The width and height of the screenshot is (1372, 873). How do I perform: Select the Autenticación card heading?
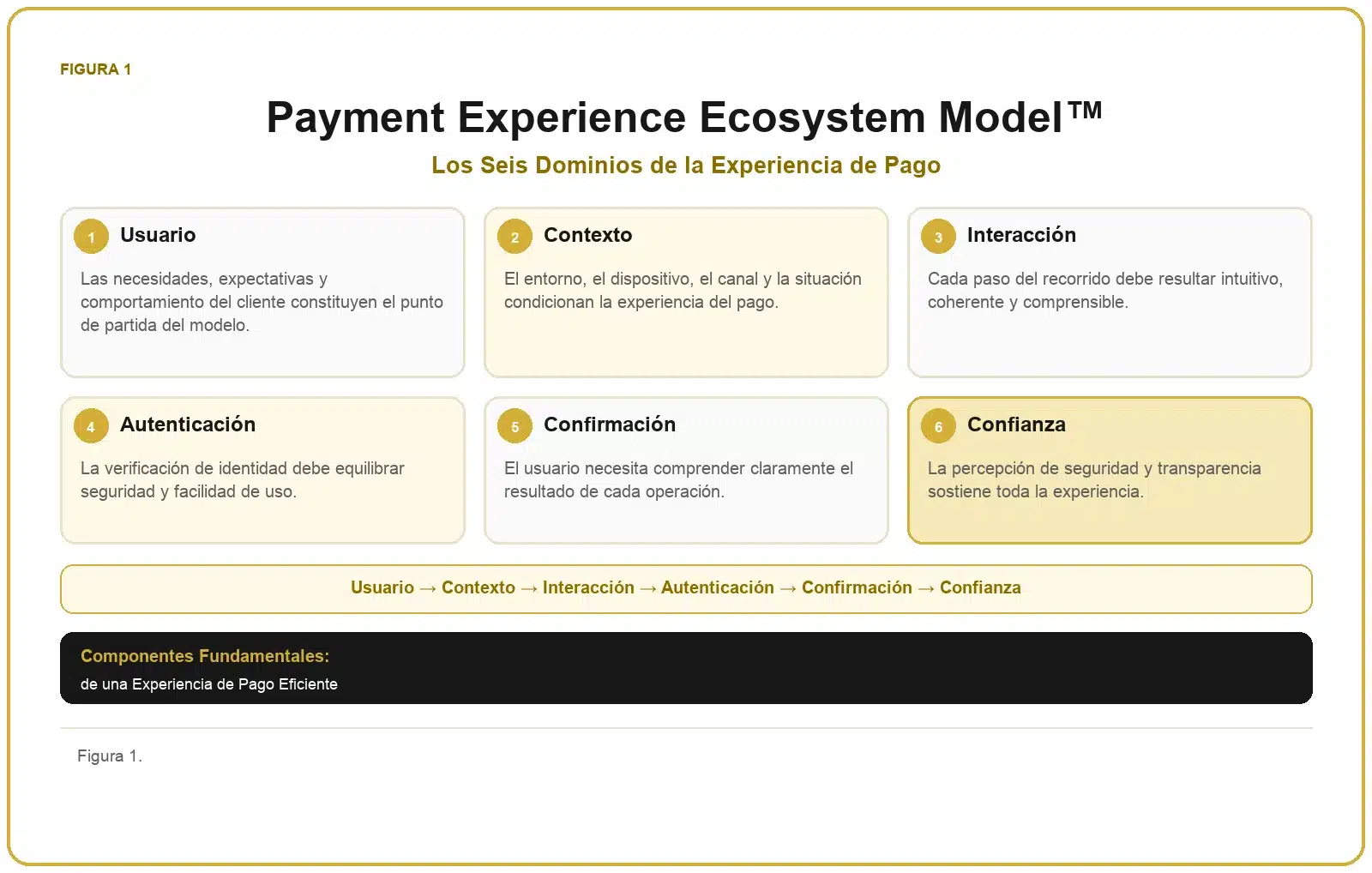[x=188, y=424]
